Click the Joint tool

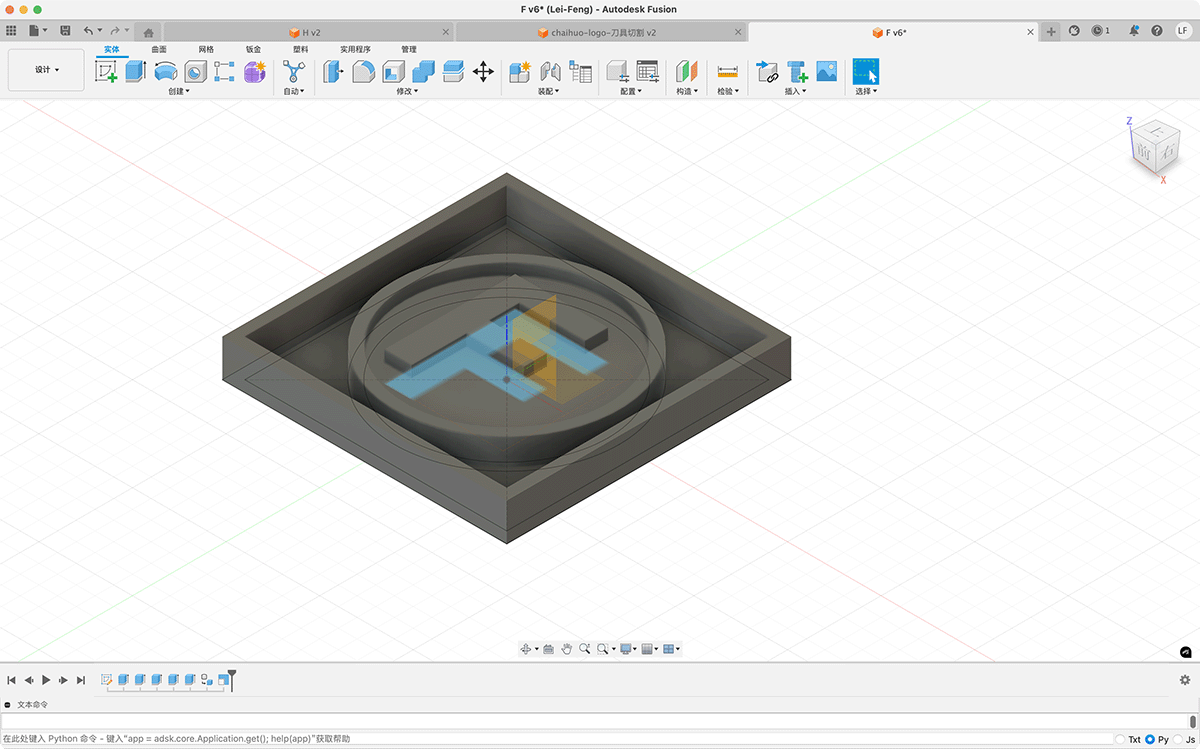point(550,71)
